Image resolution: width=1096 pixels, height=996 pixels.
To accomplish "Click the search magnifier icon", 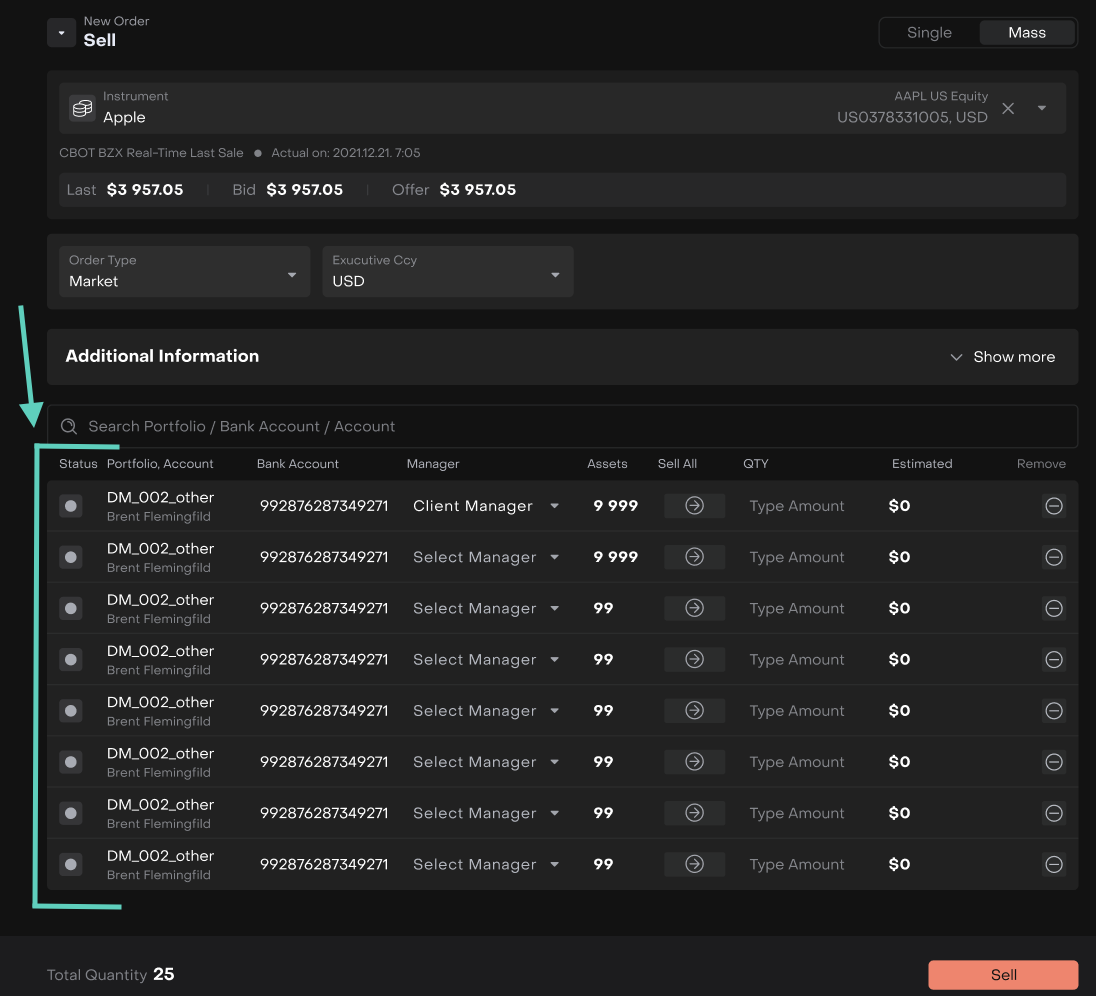I will 69,426.
